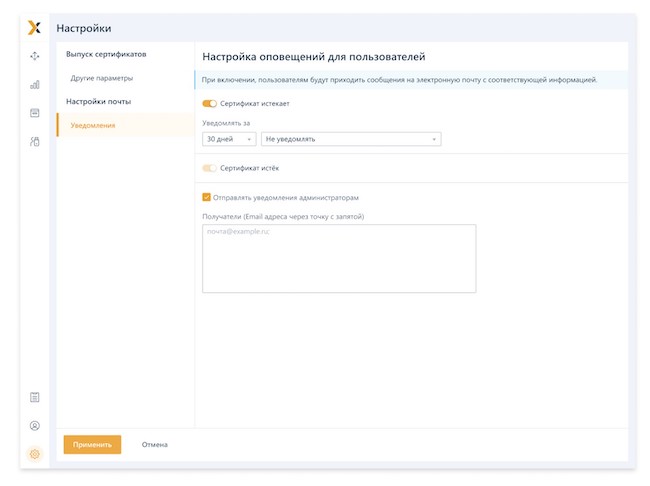Select 'Настройки почты' menu section
Viewport: 650px width, 486px height.
click(98, 101)
